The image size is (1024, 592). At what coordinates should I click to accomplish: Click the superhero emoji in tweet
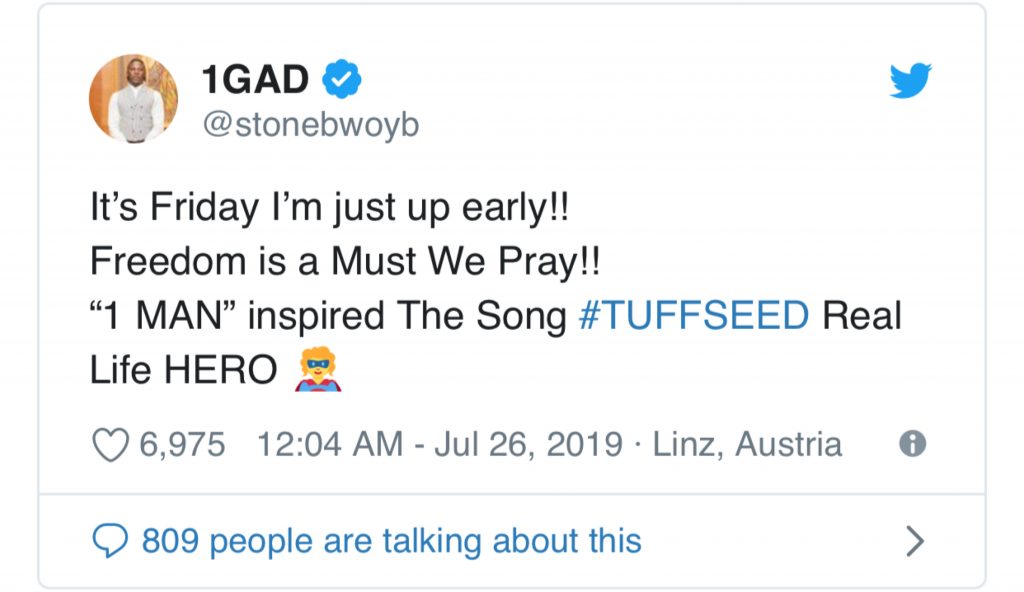click(x=318, y=370)
